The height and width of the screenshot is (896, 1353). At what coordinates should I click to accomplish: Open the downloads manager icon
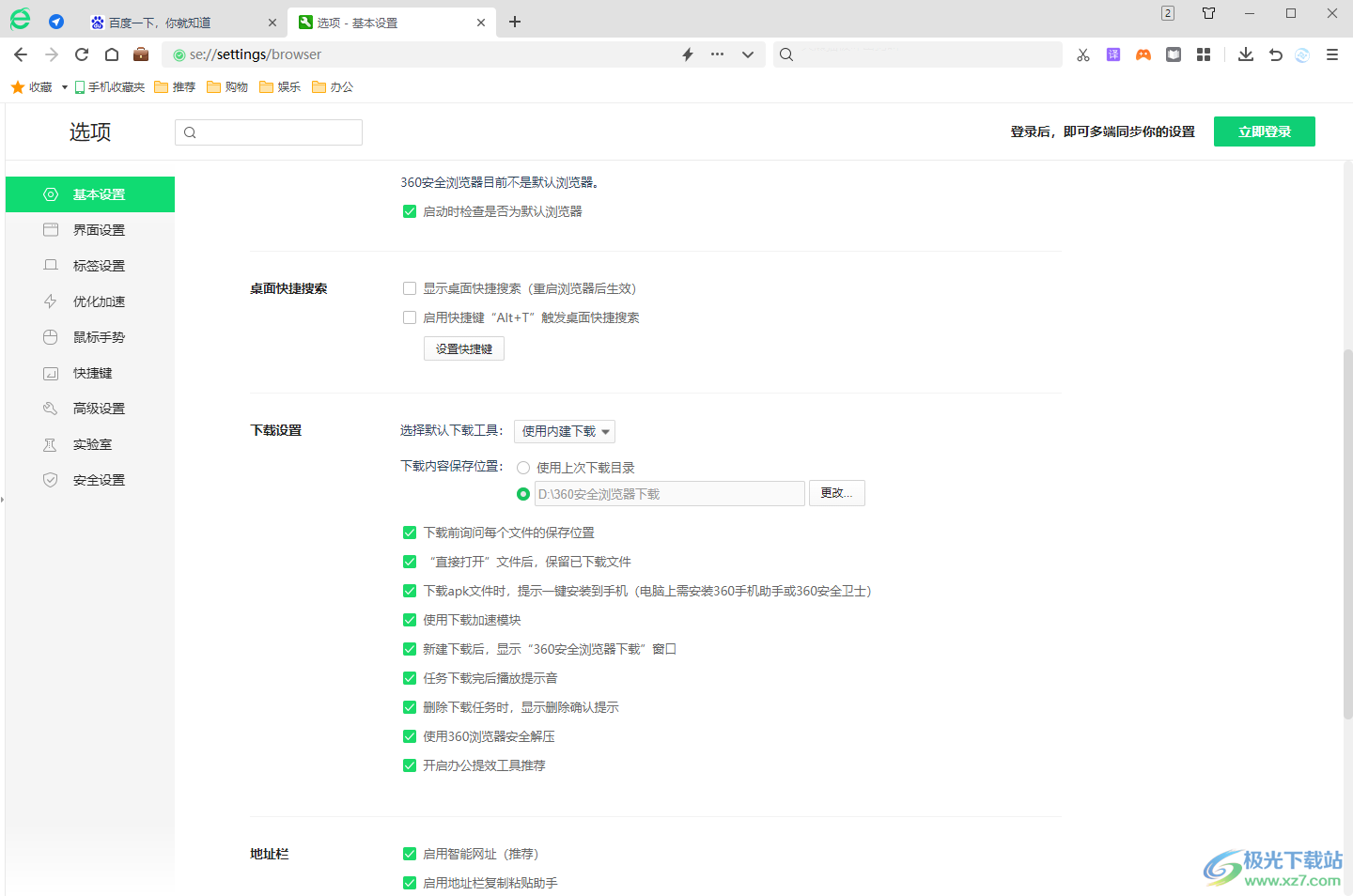[x=1246, y=54]
